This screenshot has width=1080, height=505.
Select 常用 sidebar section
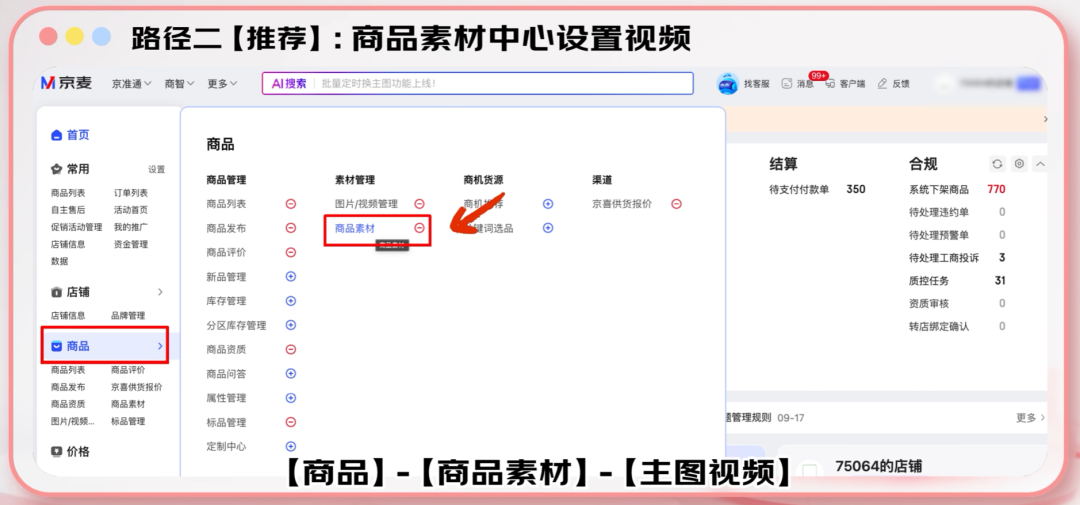tap(70, 169)
